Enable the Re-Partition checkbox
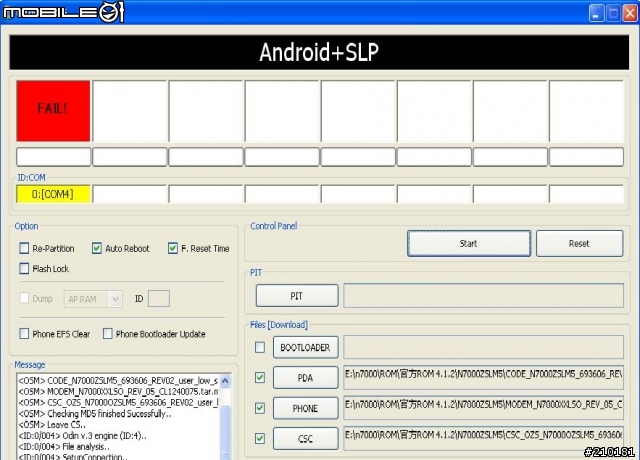 pyautogui.click(x=24, y=248)
